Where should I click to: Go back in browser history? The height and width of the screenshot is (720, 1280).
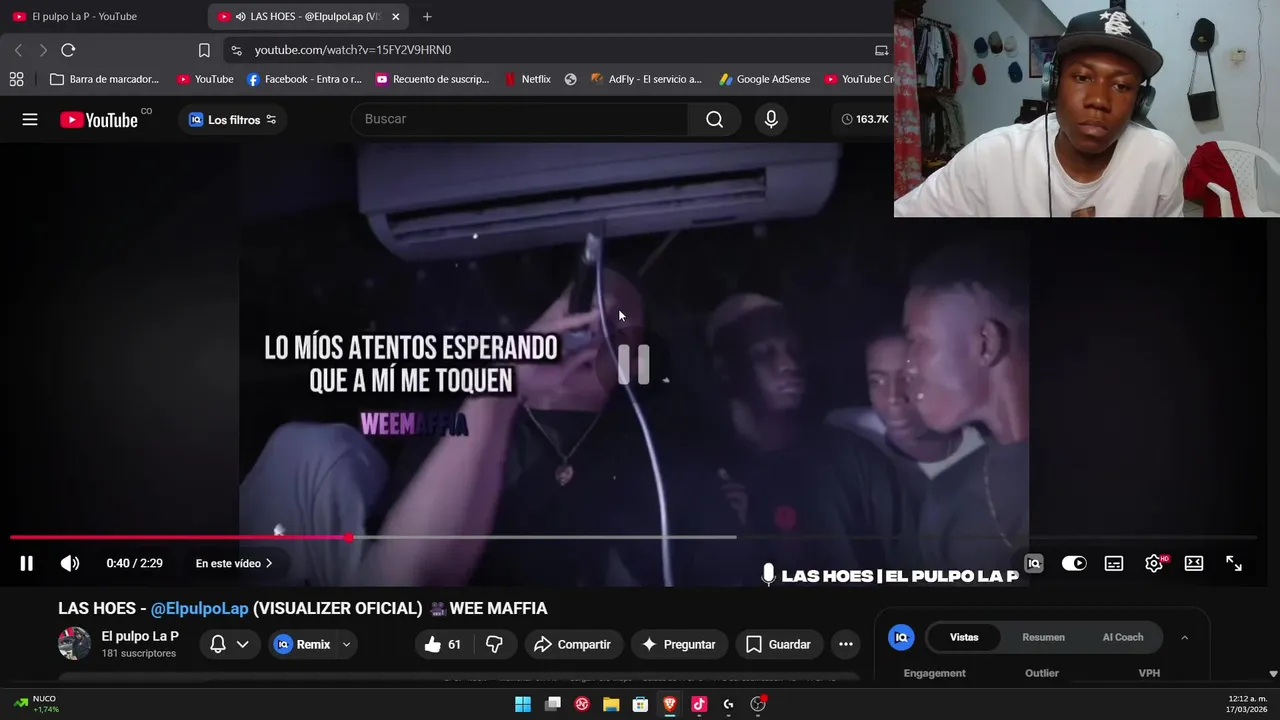[x=18, y=50]
